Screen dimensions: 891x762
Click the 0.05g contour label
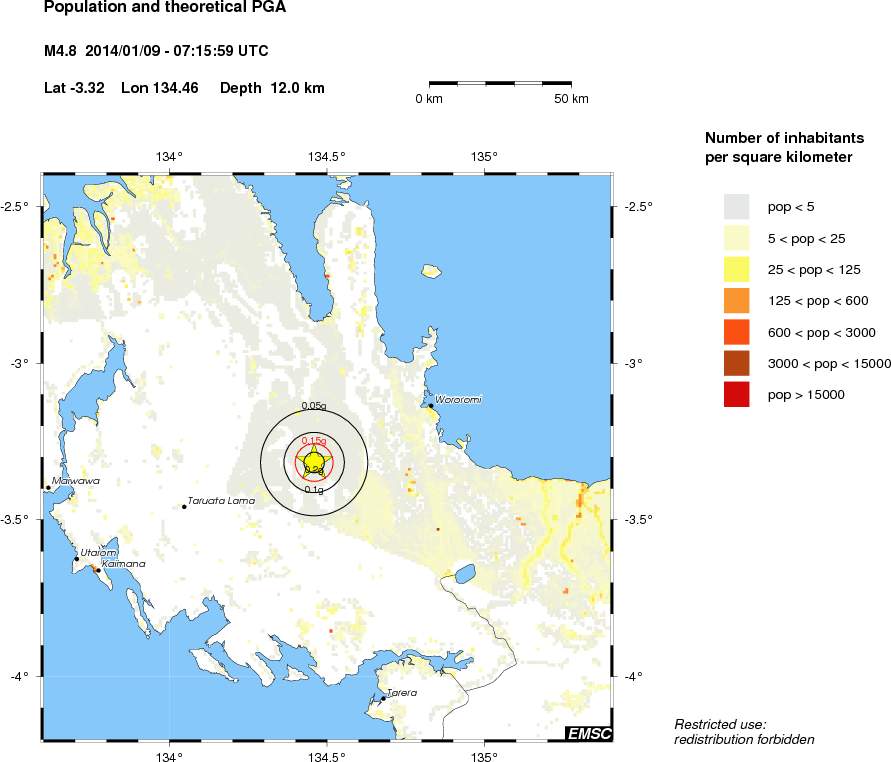[x=314, y=405]
